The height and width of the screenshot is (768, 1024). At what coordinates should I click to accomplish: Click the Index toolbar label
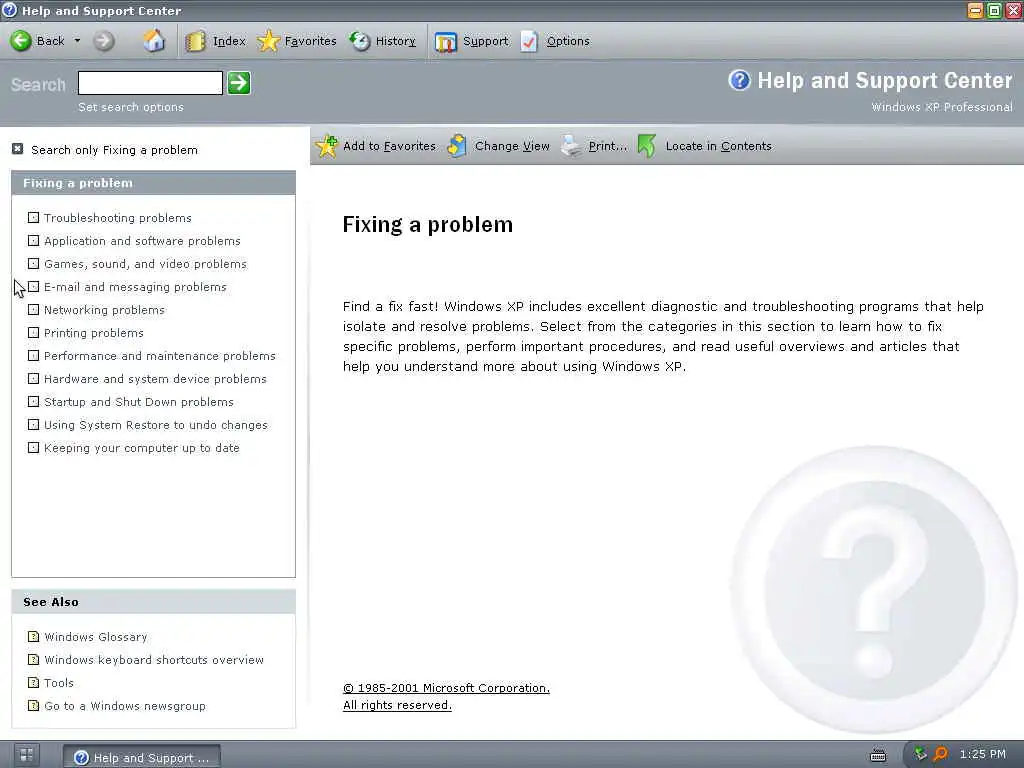229,41
